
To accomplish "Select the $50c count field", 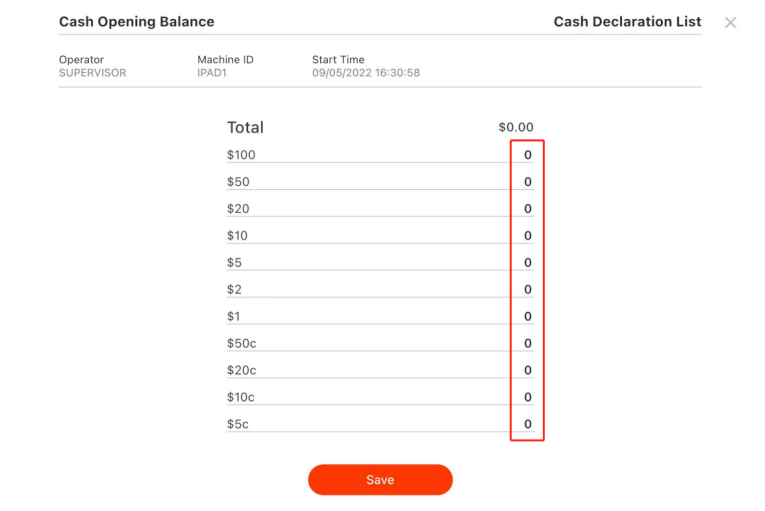I will click(527, 344).
